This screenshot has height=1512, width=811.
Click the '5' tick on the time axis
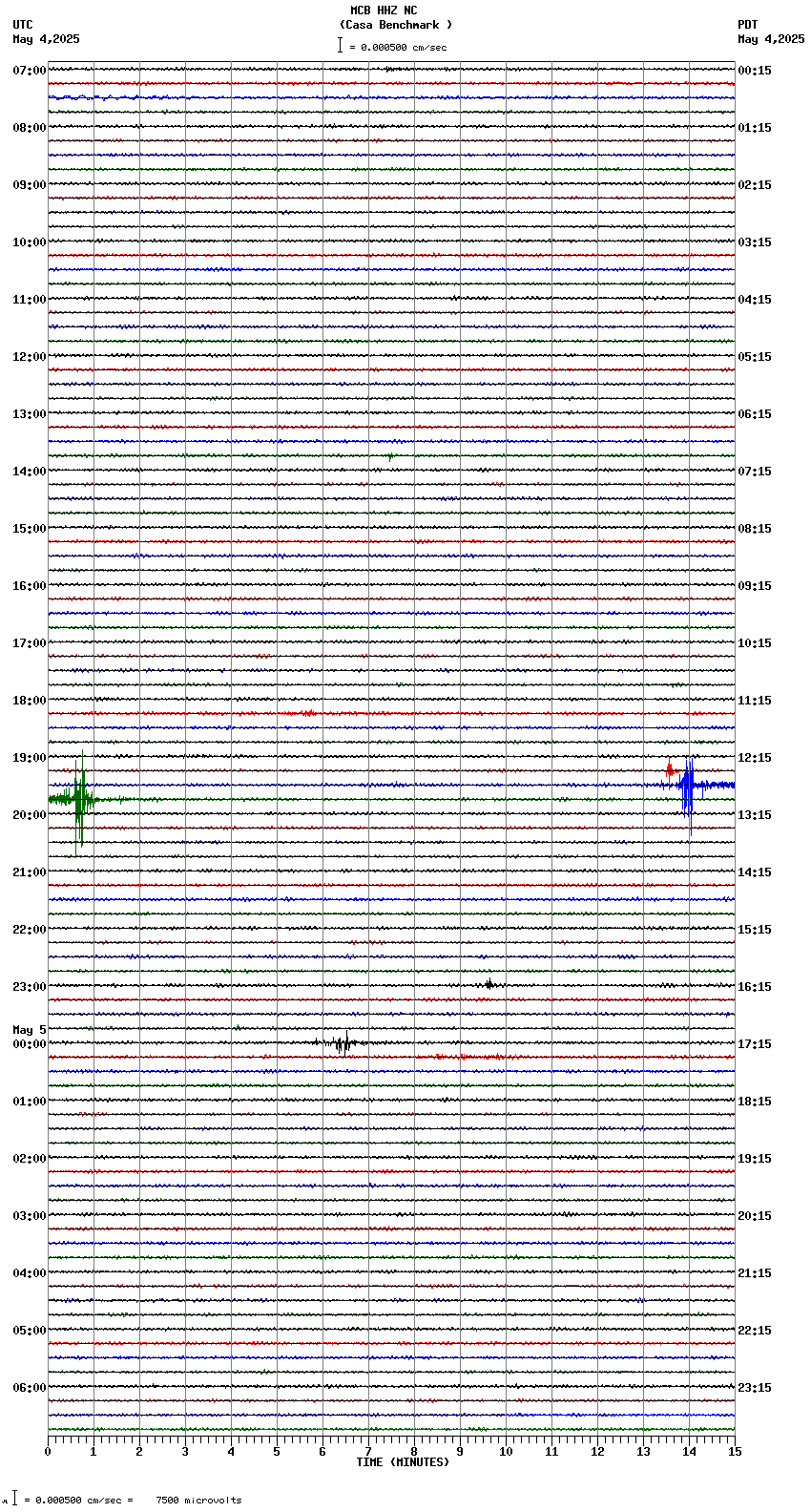click(277, 1452)
